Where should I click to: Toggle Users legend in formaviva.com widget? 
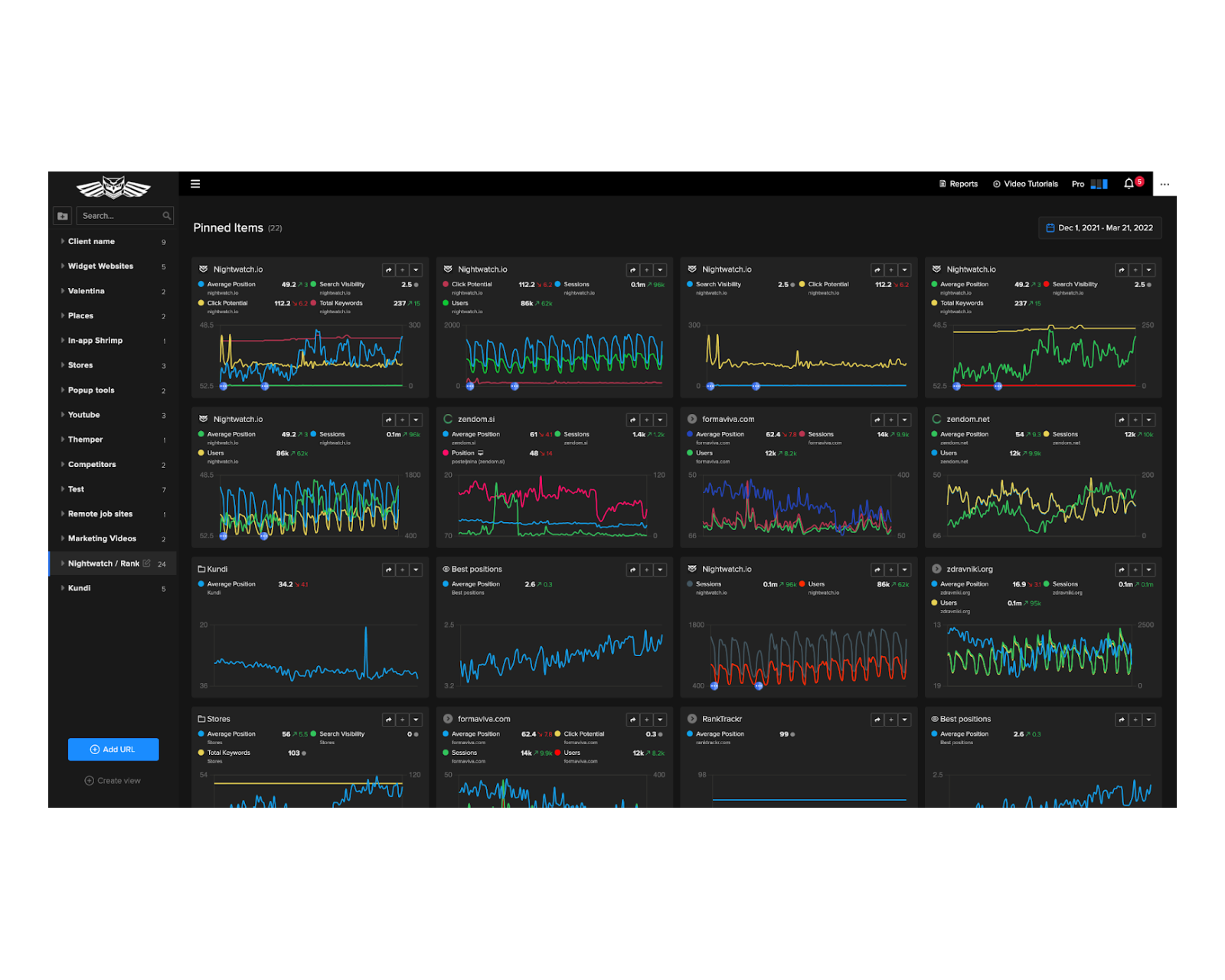click(704, 453)
